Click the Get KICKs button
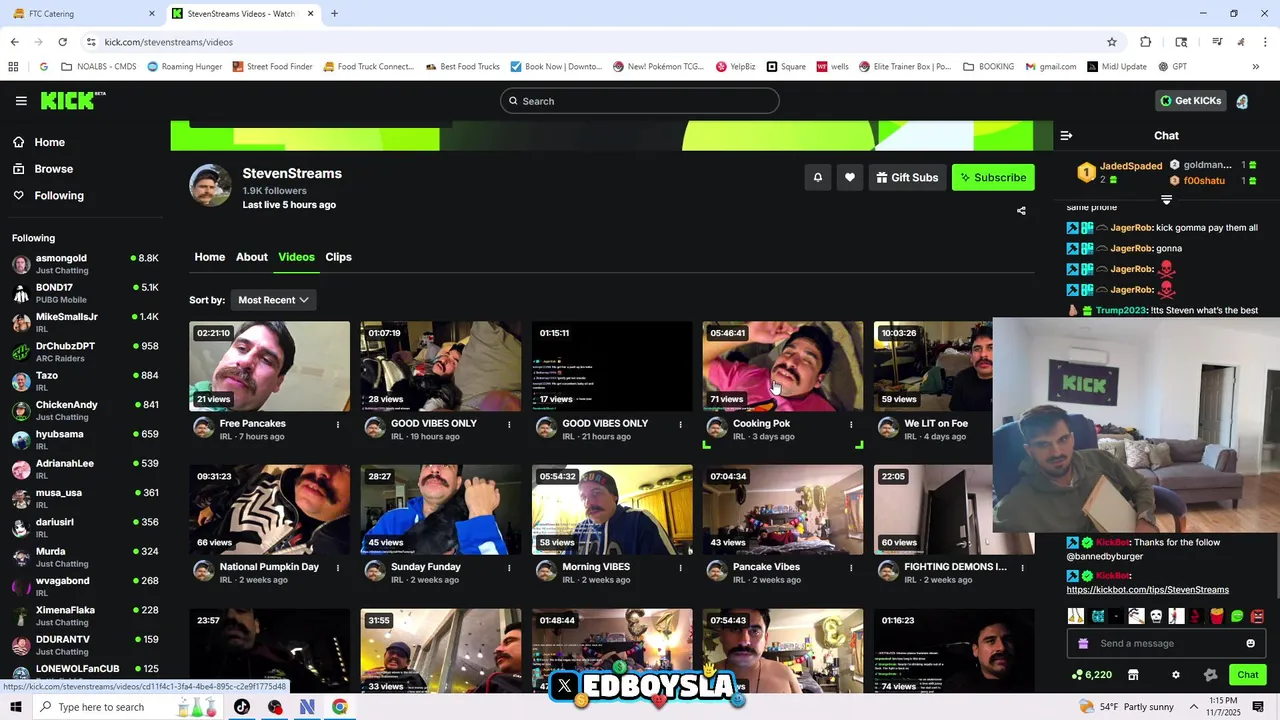Viewport: 1280px width, 720px height. tap(1190, 101)
